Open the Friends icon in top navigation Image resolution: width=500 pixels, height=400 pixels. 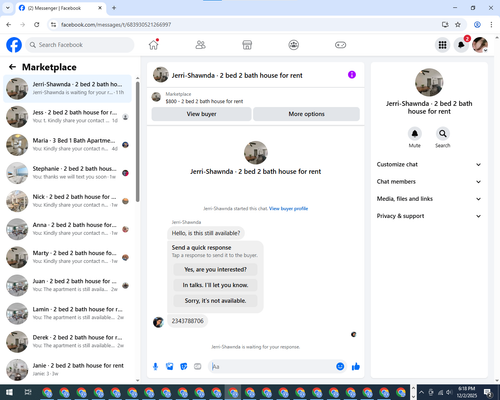(200, 45)
